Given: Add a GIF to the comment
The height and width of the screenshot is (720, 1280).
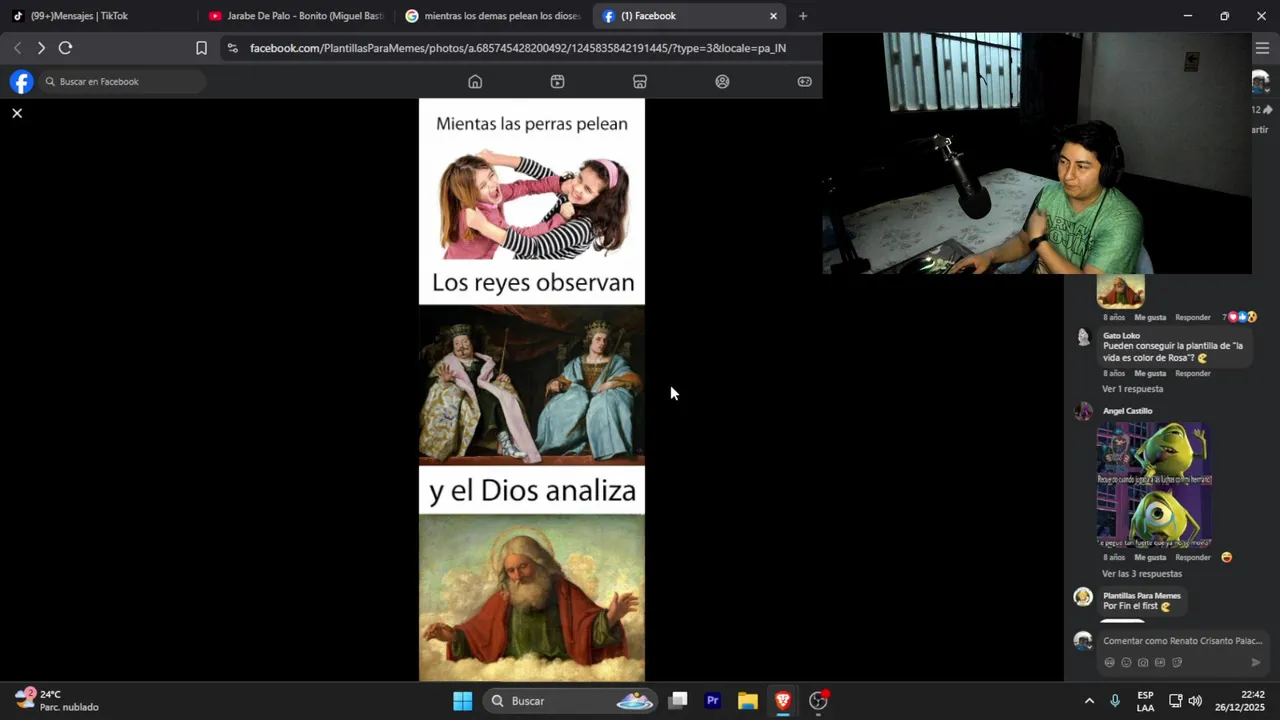Looking at the screenshot, I should click(x=1160, y=663).
